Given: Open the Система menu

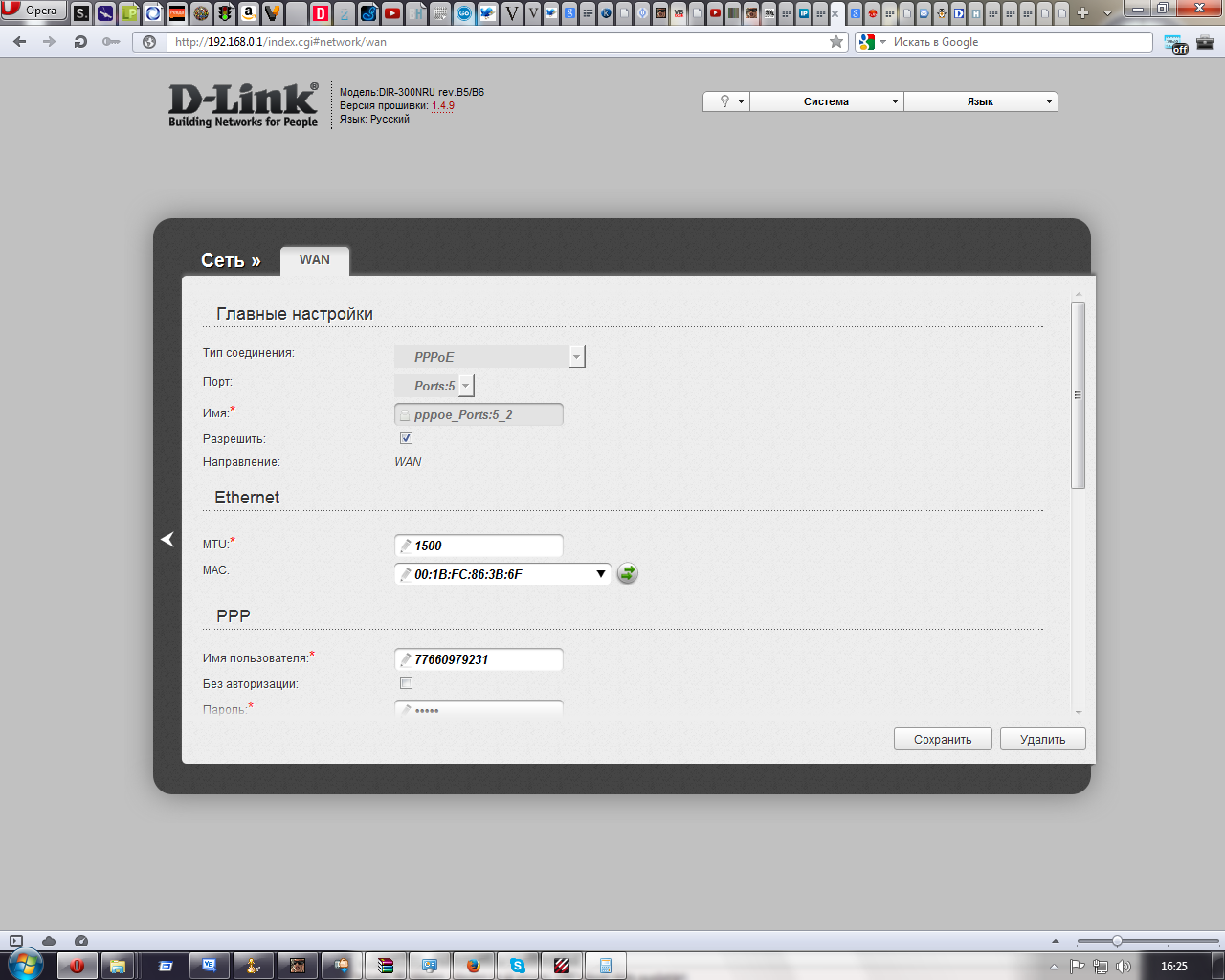Looking at the screenshot, I should [x=827, y=101].
